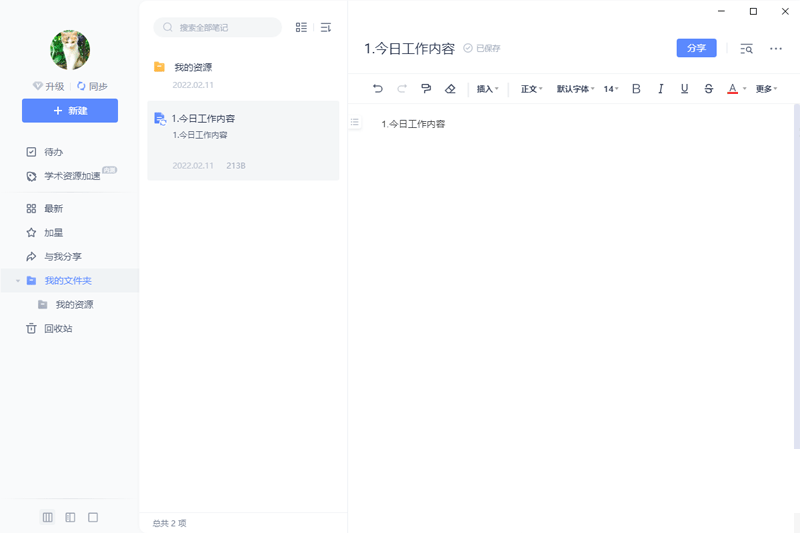This screenshot has height=533, width=800.
Task: Toggle bold formatting
Action: pyautogui.click(x=636, y=89)
